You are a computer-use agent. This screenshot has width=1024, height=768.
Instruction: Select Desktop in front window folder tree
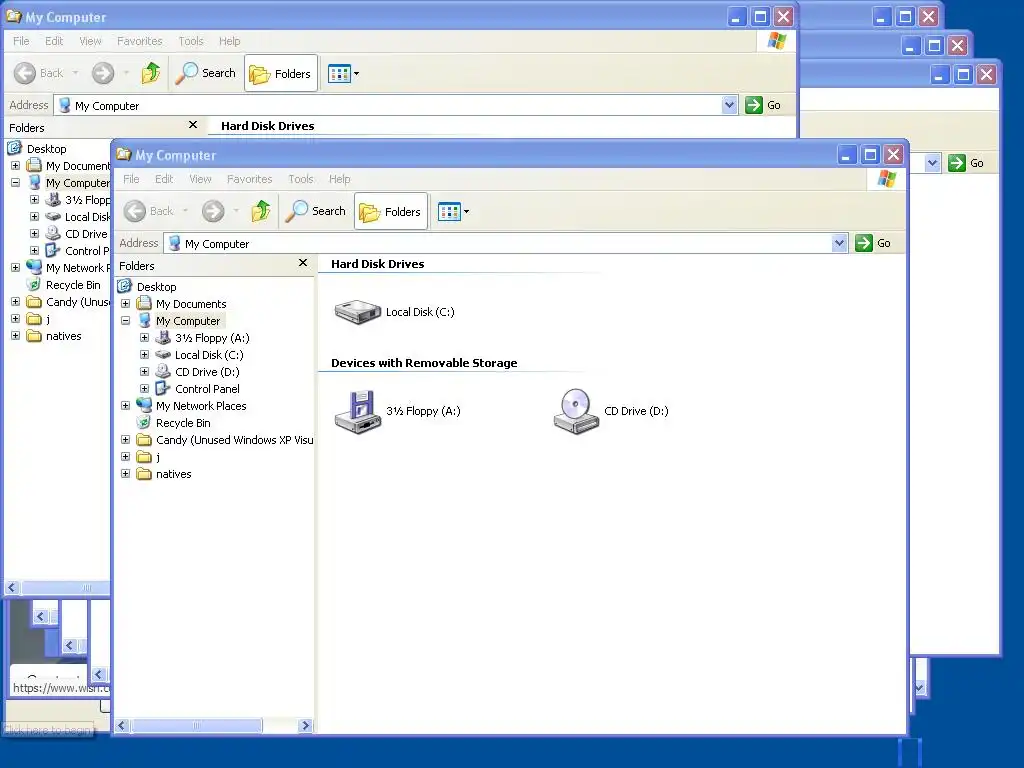point(157,287)
